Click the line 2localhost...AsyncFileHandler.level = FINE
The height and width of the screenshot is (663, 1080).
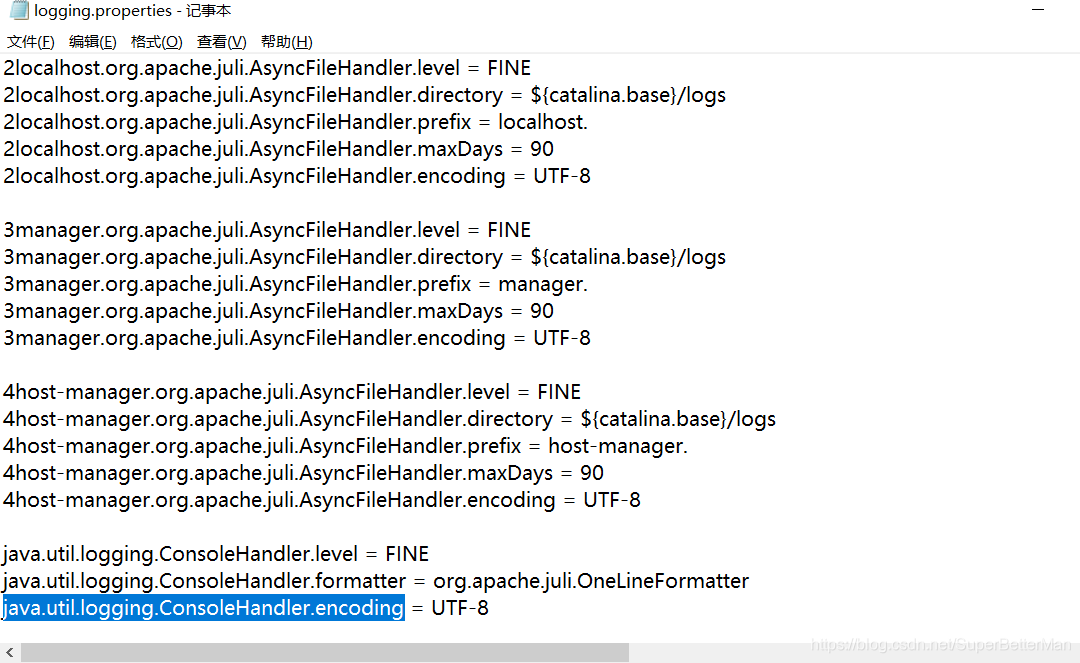(x=267, y=68)
